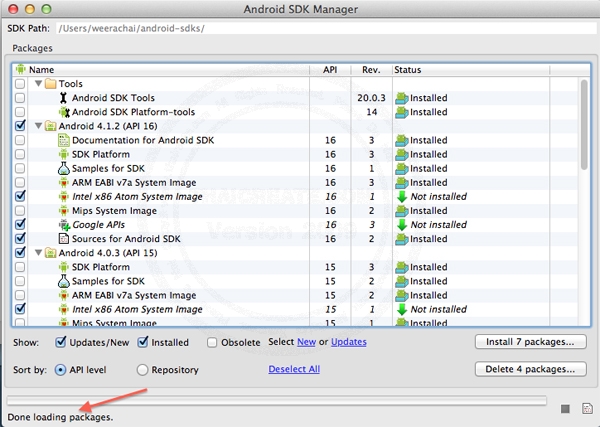Click the Name column header

pyautogui.click(x=161, y=70)
